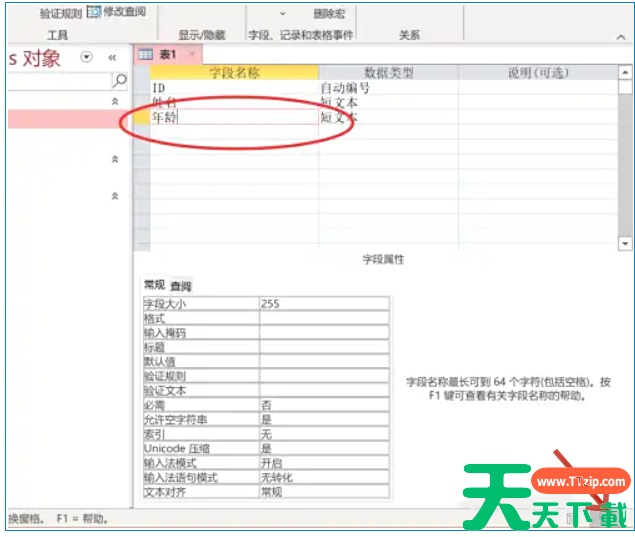This screenshot has height=537, width=635.
Task: Click the 验证规则 ribbon button
Action: (61, 13)
